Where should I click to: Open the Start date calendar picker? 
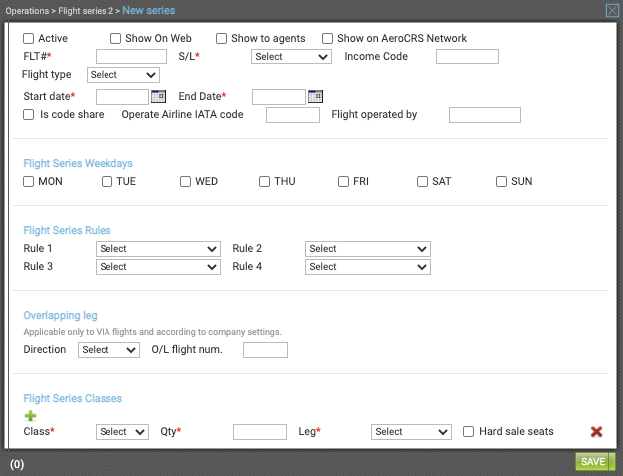(158, 96)
